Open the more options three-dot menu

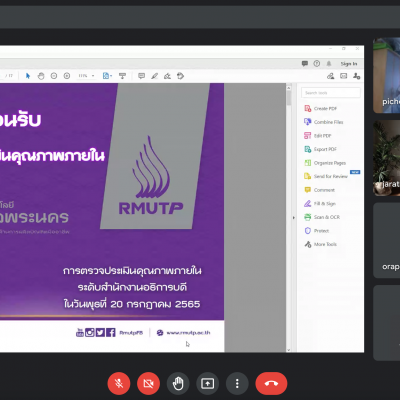click(237, 384)
